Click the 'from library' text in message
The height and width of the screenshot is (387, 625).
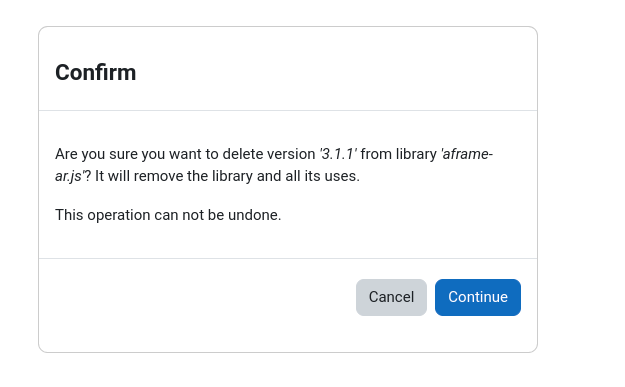pos(399,154)
